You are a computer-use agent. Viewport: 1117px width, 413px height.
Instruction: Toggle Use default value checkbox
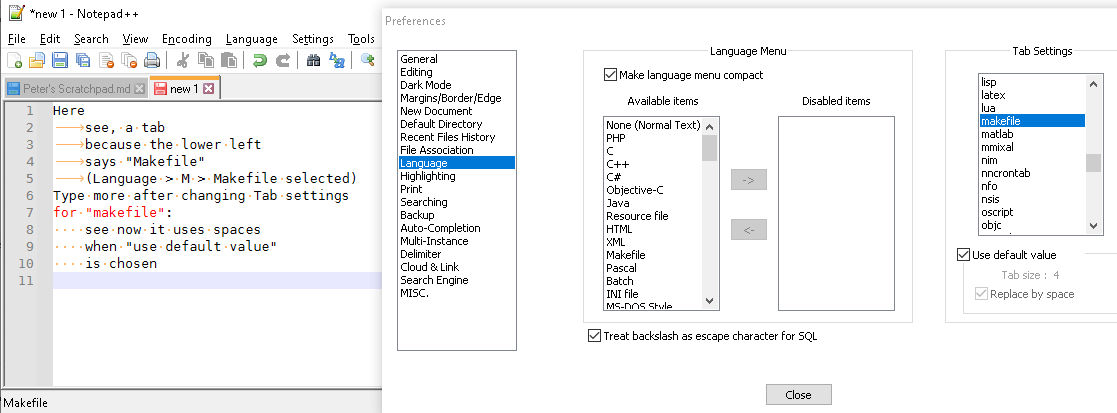coord(963,255)
